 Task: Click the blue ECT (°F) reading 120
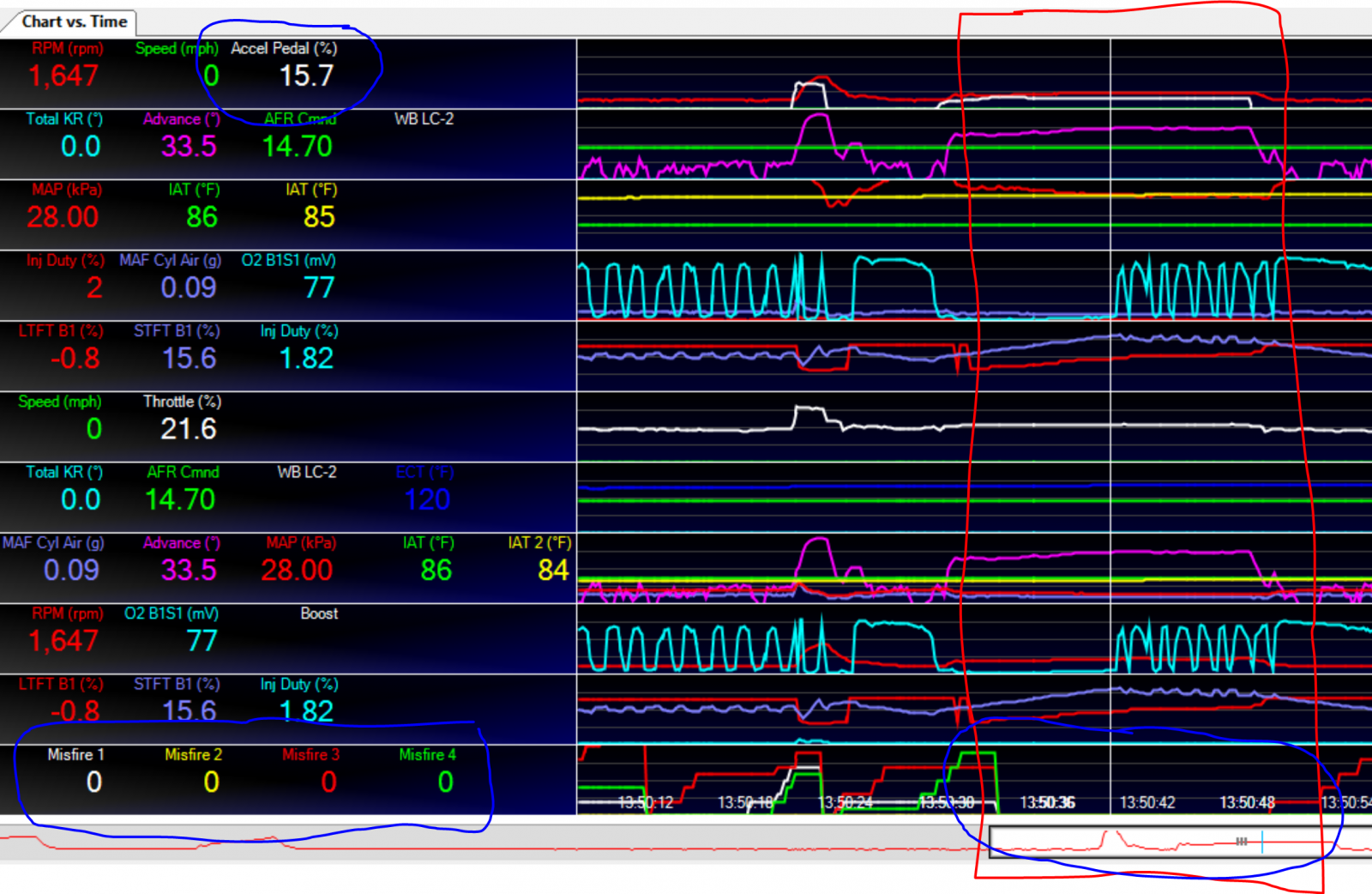pyautogui.click(x=427, y=499)
